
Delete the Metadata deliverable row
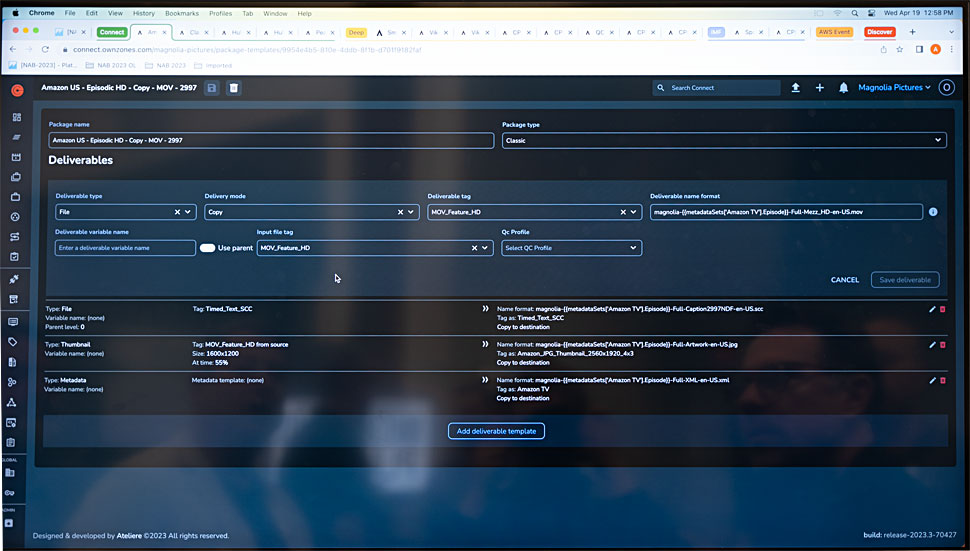[x=943, y=380]
